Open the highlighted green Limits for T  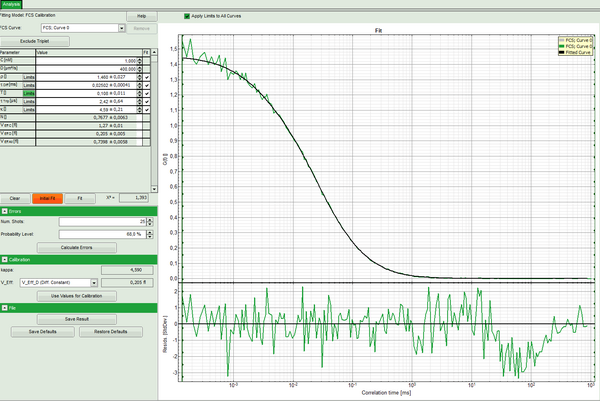[x=31, y=92]
